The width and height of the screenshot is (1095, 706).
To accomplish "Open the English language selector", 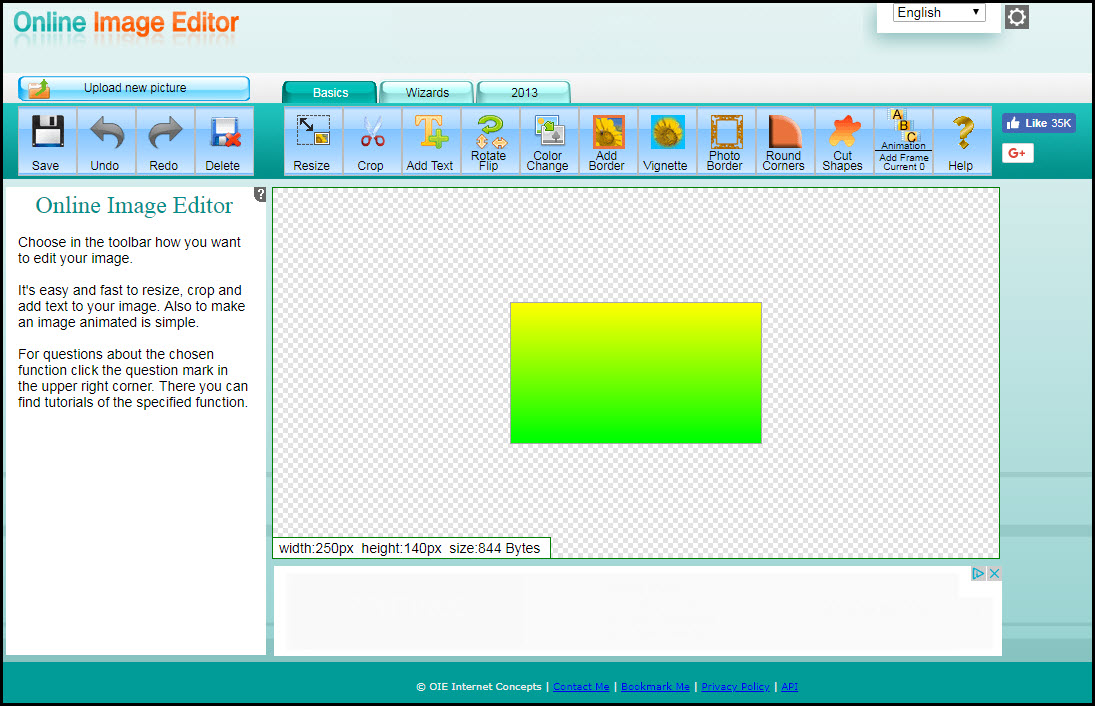I will 937,12.
